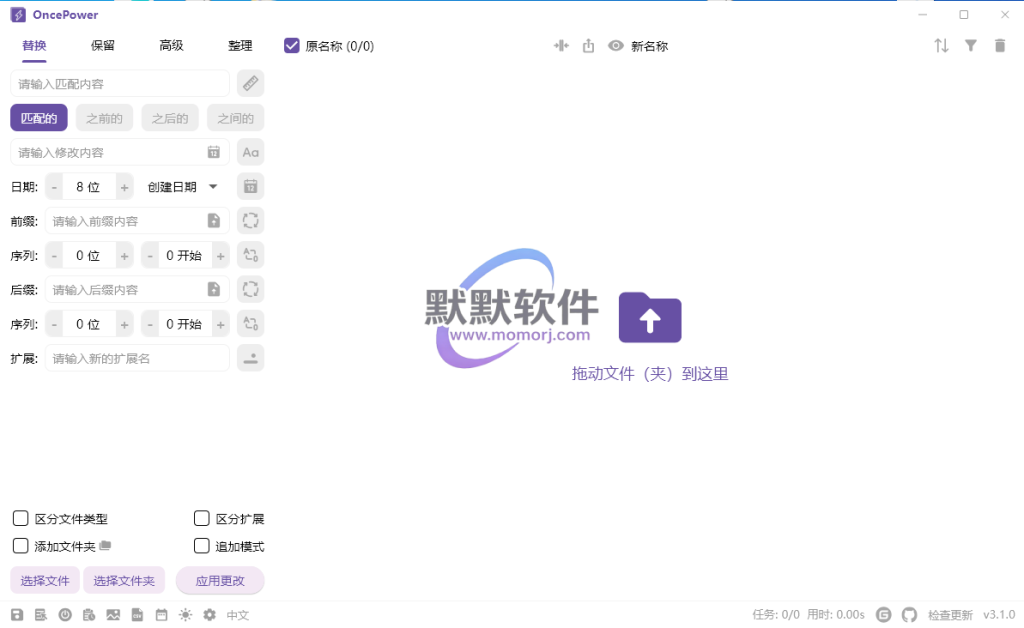Viewport: 1024px width, 628px height.
Task: Click the gear settings icon at bottom
Action: (209, 615)
